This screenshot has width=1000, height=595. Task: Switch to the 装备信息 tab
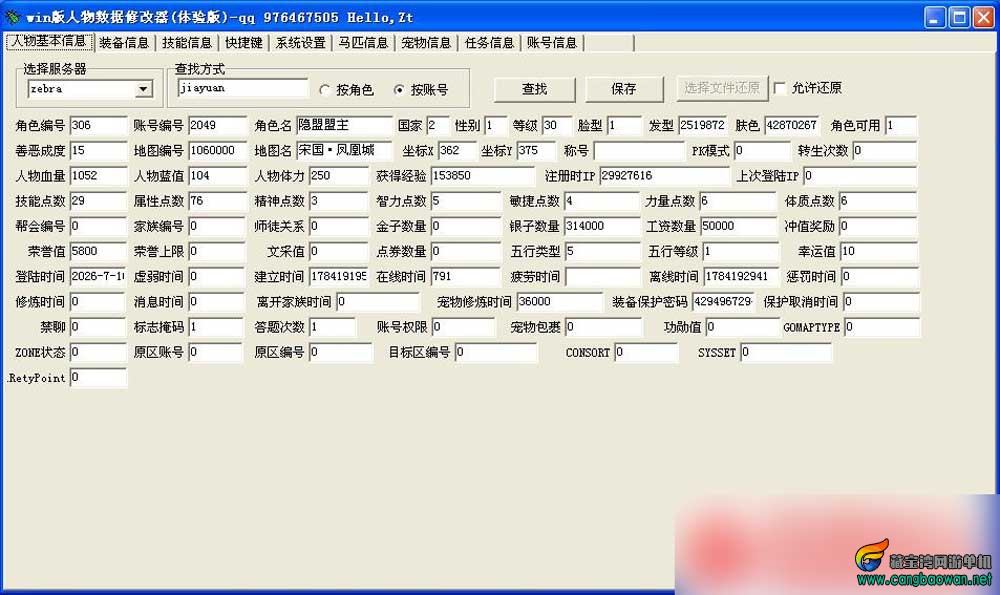click(124, 43)
